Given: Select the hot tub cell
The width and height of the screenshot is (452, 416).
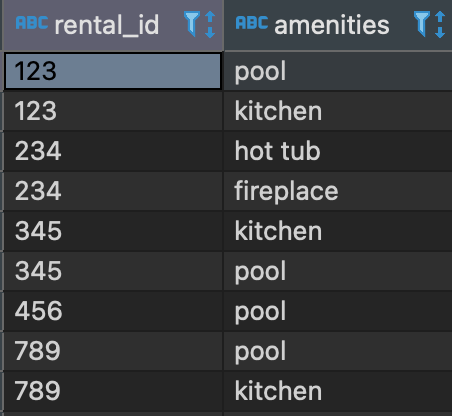Looking at the screenshot, I should [338, 151].
